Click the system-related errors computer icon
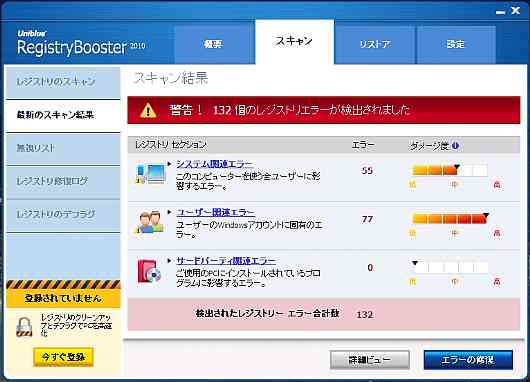The width and height of the screenshot is (530, 382). 151,174
